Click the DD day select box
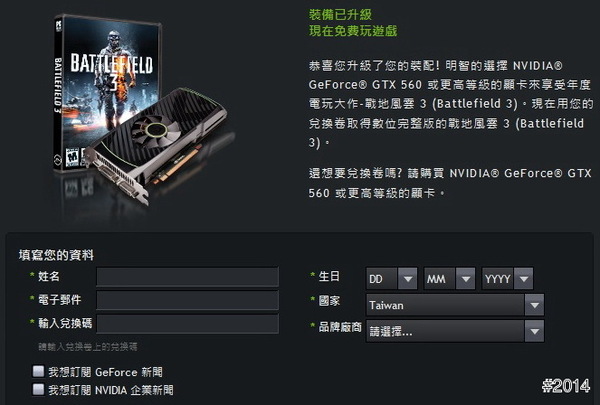This screenshot has width=600, height=405. [391, 278]
